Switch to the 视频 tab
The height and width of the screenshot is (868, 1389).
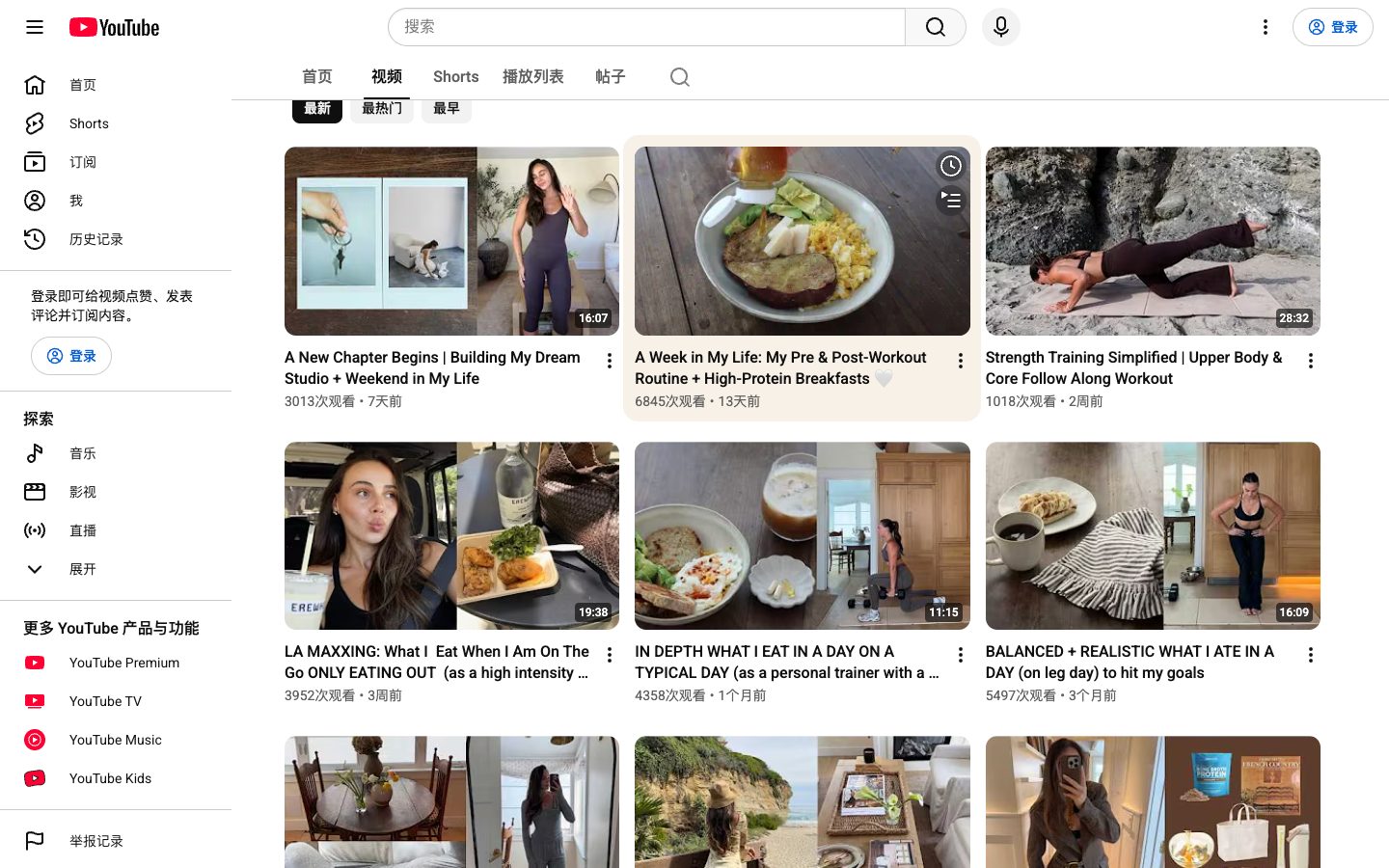[x=387, y=77]
